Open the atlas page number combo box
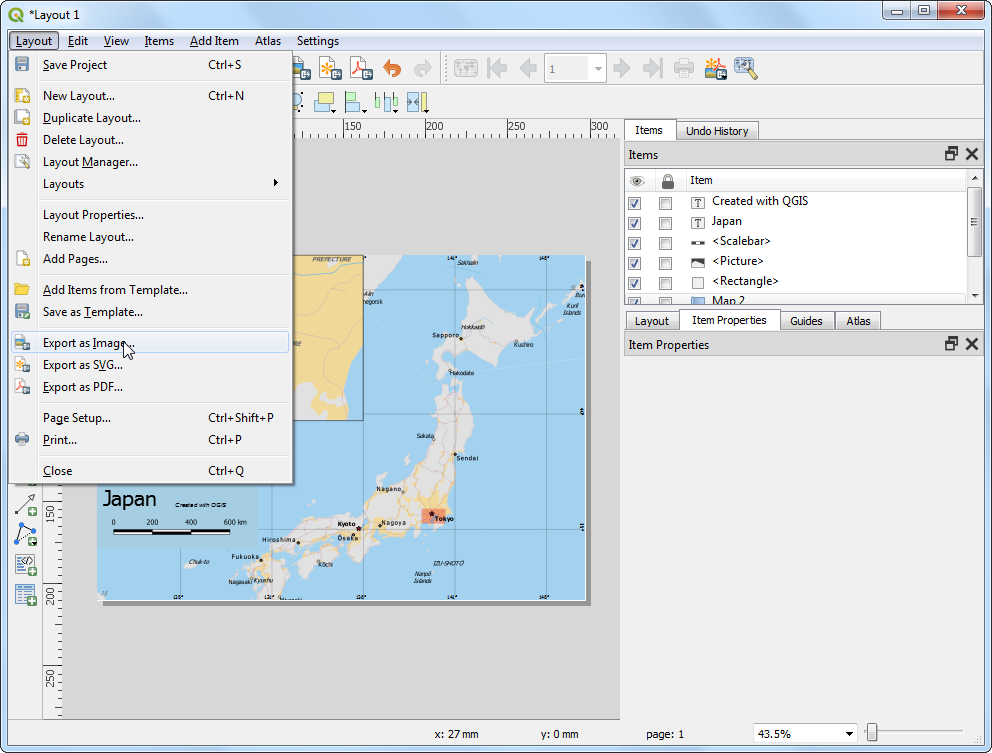The image size is (992, 753). click(598, 68)
